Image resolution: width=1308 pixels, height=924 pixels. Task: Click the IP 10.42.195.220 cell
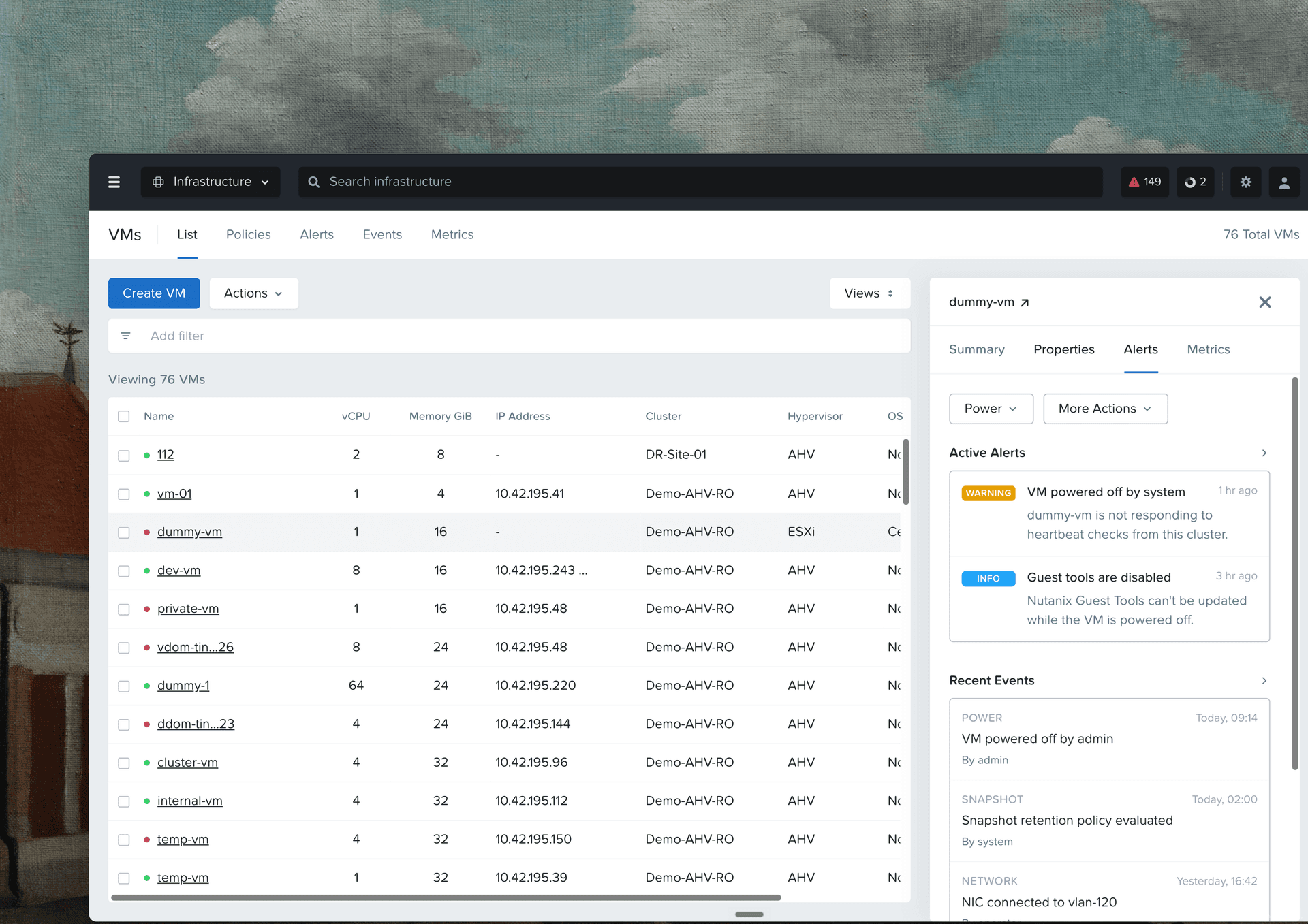tap(535, 686)
